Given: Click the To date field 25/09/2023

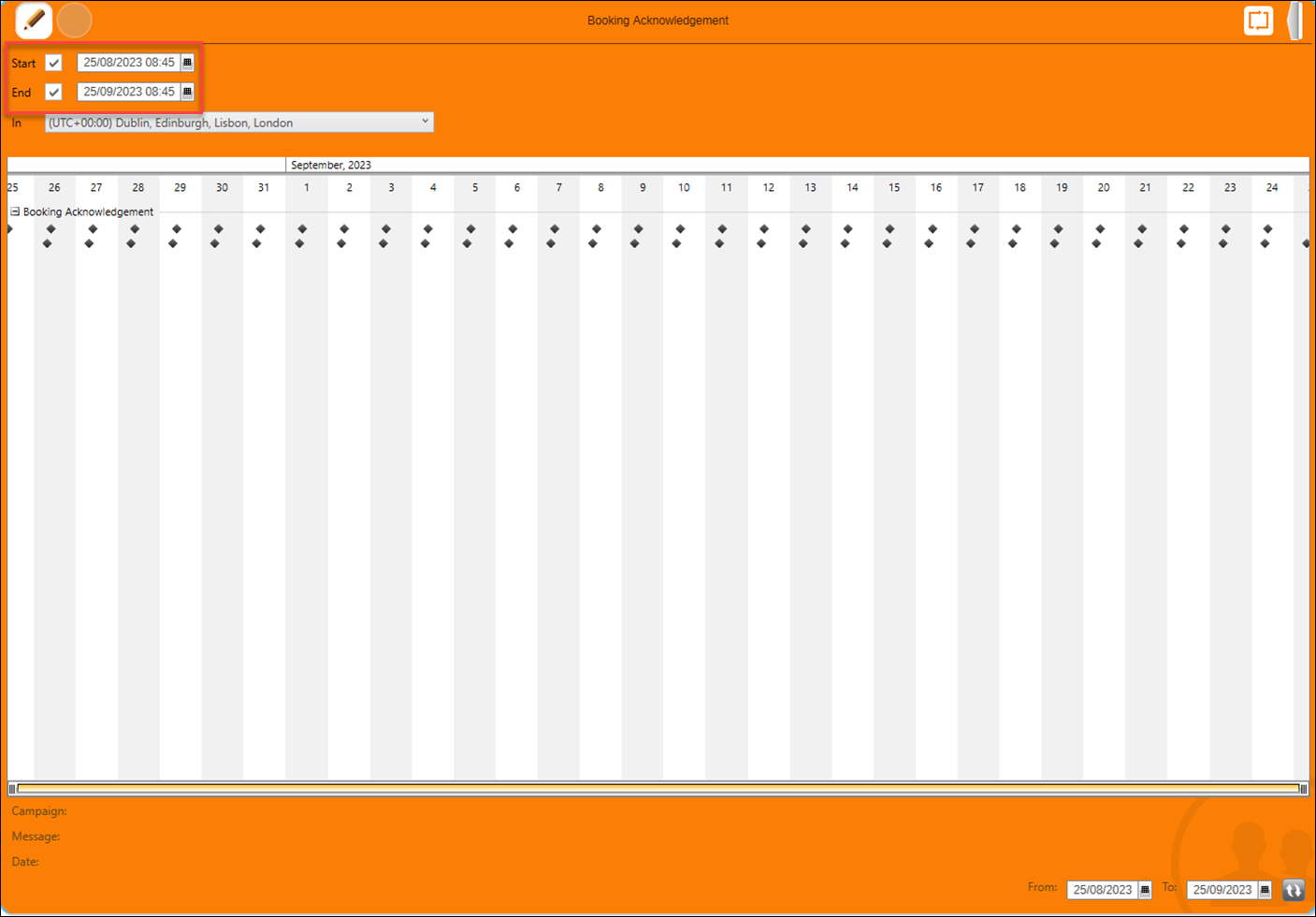Looking at the screenshot, I should point(1222,890).
